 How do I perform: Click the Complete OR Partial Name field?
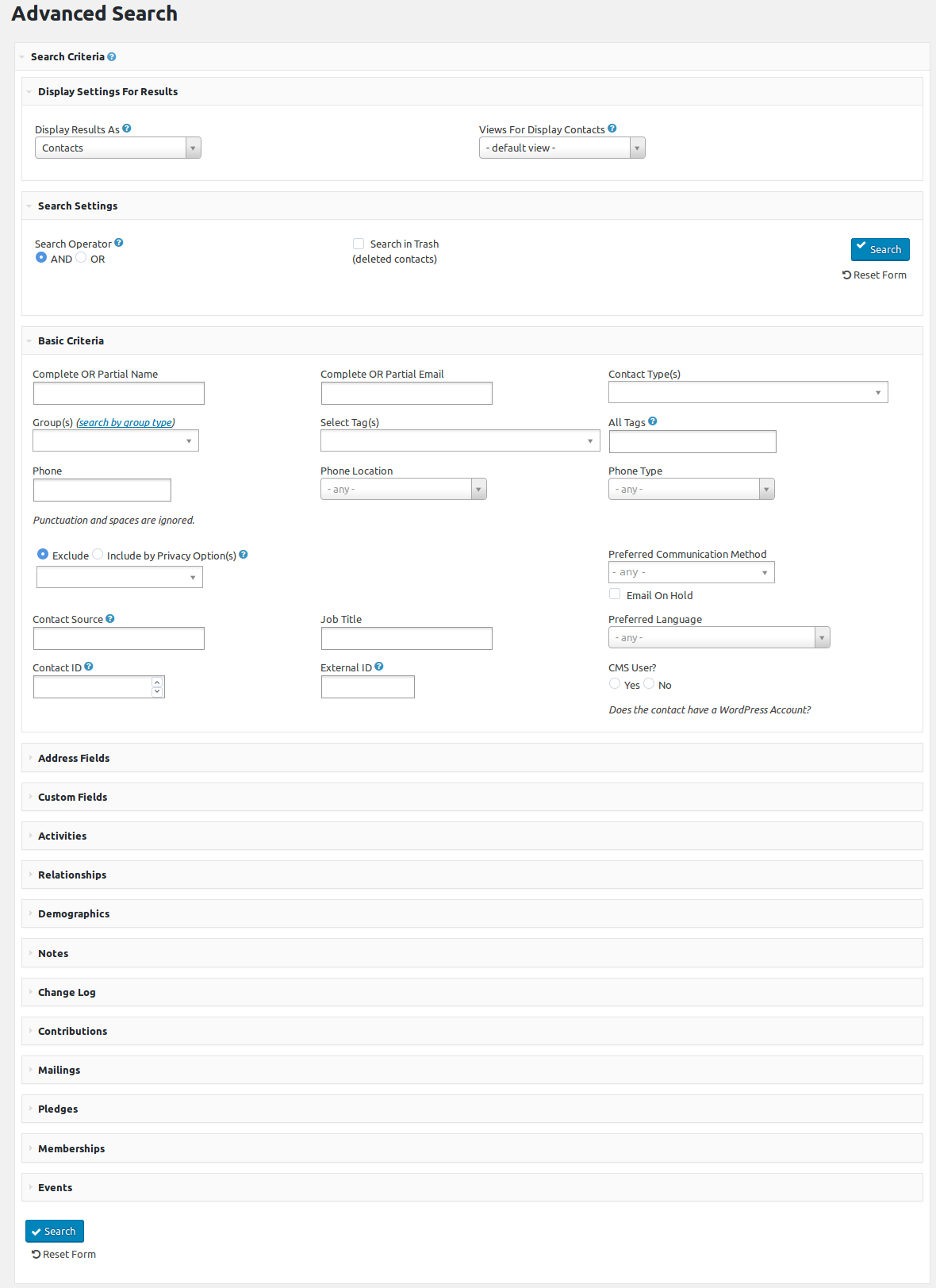click(x=119, y=394)
